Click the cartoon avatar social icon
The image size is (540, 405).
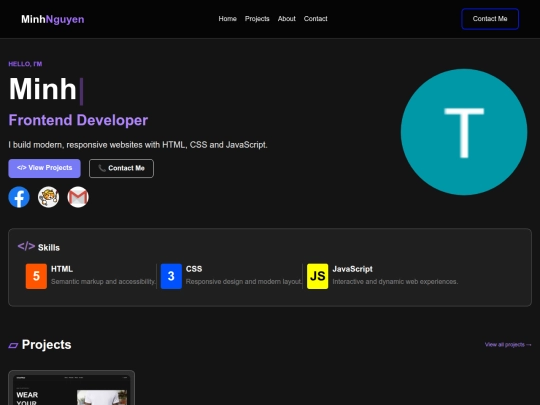(x=48, y=197)
